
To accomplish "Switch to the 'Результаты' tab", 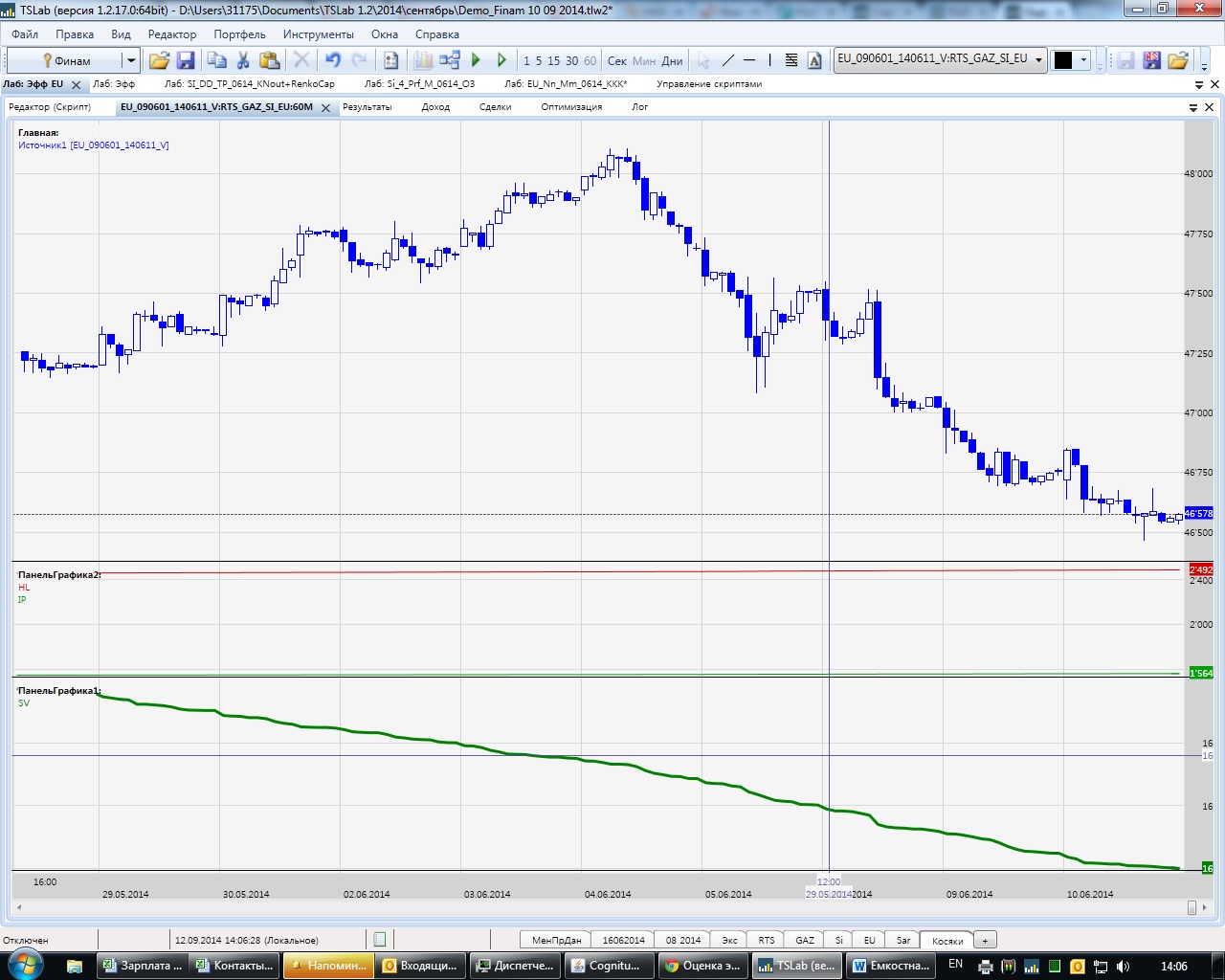I will pyautogui.click(x=367, y=107).
